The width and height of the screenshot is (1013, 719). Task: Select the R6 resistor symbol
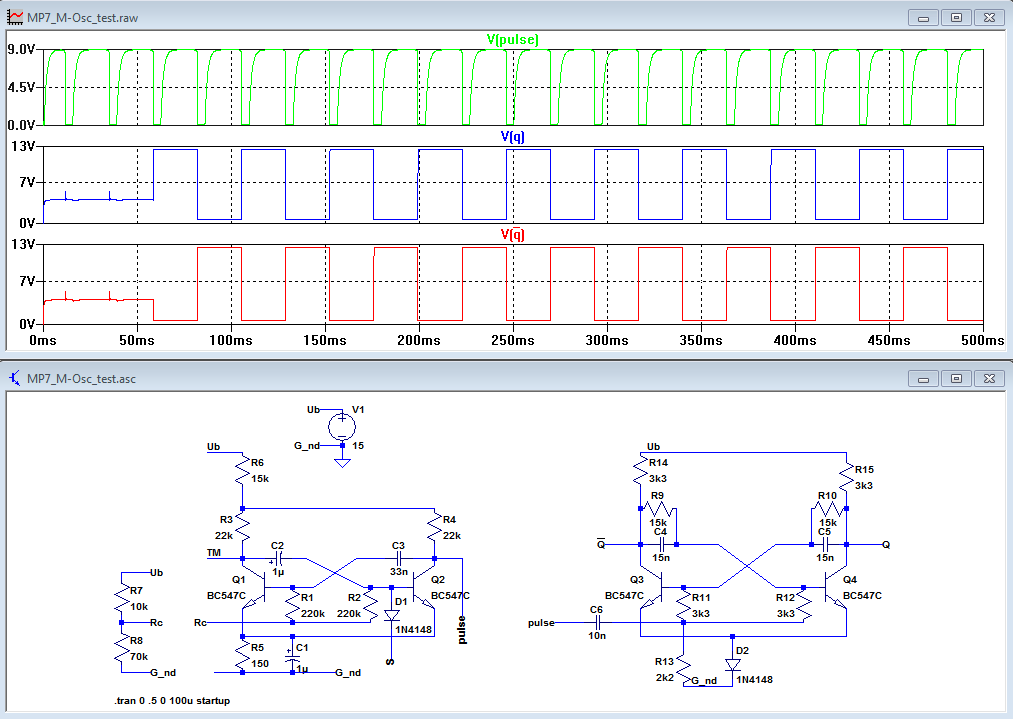[x=242, y=470]
